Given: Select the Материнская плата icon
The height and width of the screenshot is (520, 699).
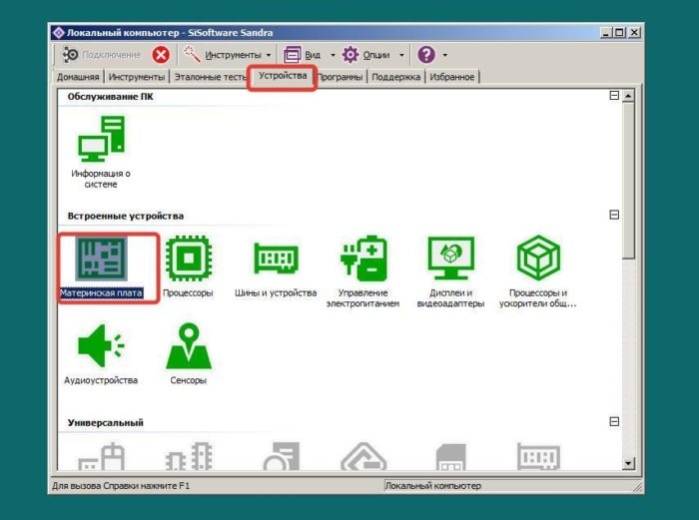Looking at the screenshot, I should 101,267.
